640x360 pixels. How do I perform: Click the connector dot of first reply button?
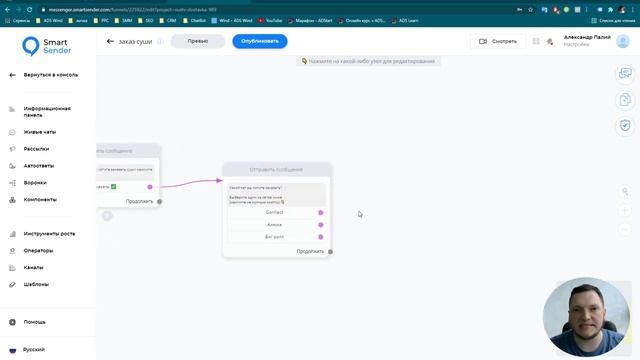click(321, 213)
